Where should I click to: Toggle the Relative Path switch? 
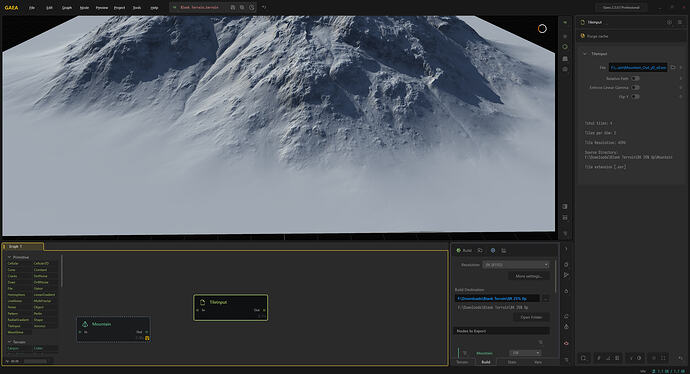pos(635,78)
